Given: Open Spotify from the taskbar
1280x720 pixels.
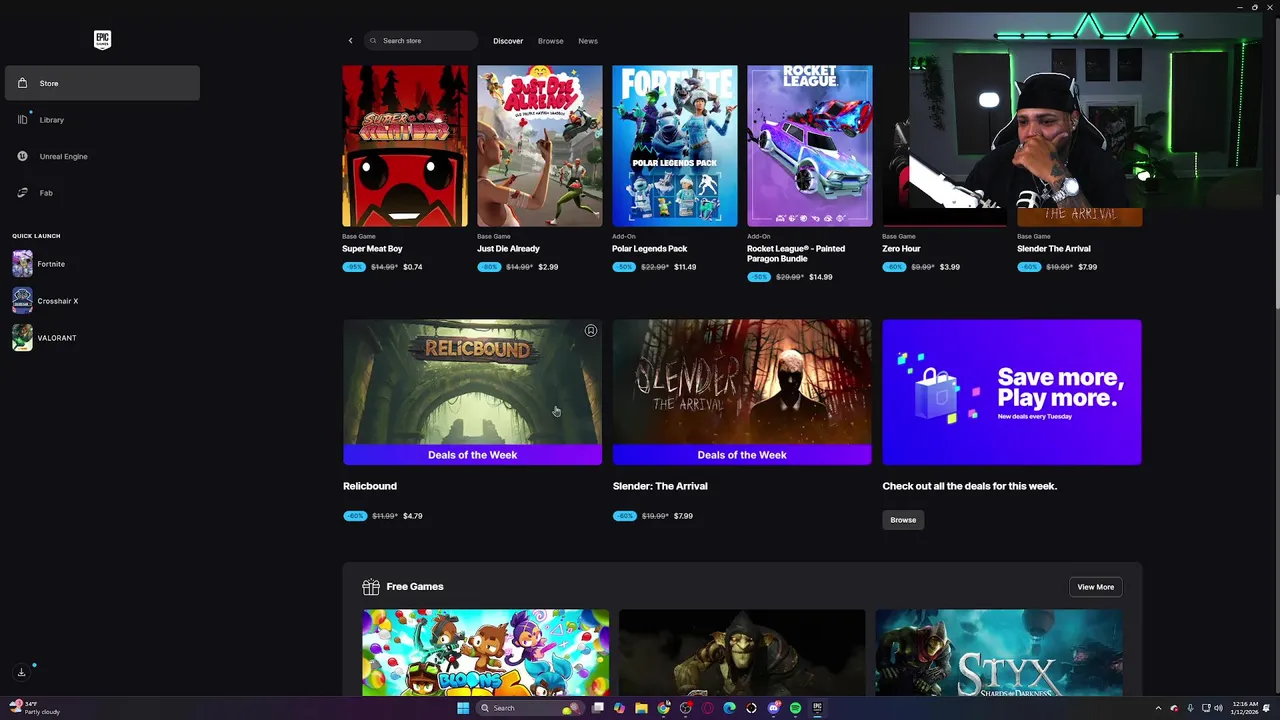Looking at the screenshot, I should 795,708.
